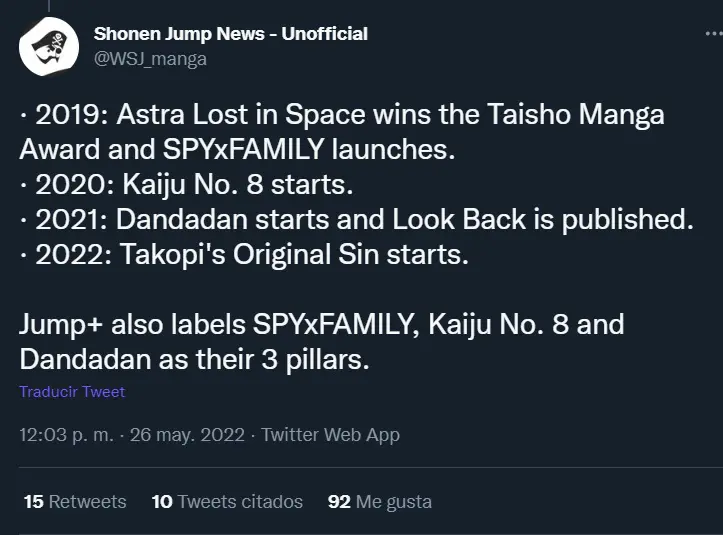Open the Twitter Web App source link
This screenshot has width=723, height=535.
coord(330,435)
